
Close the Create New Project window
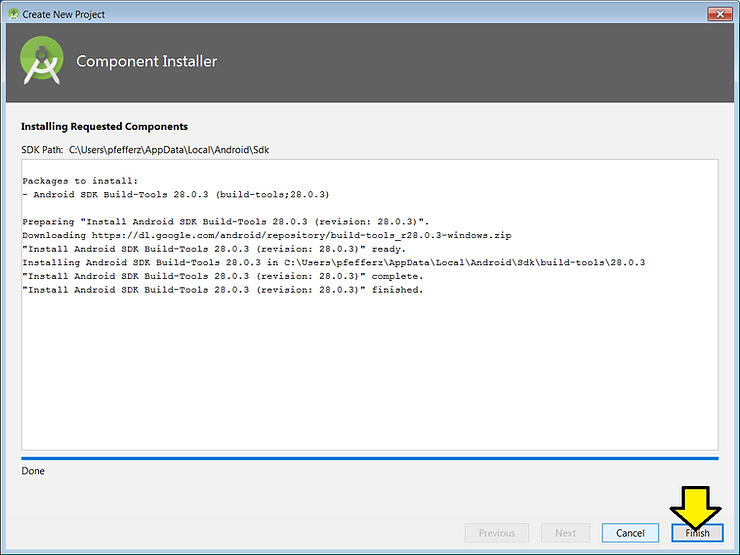pyautogui.click(x=720, y=14)
